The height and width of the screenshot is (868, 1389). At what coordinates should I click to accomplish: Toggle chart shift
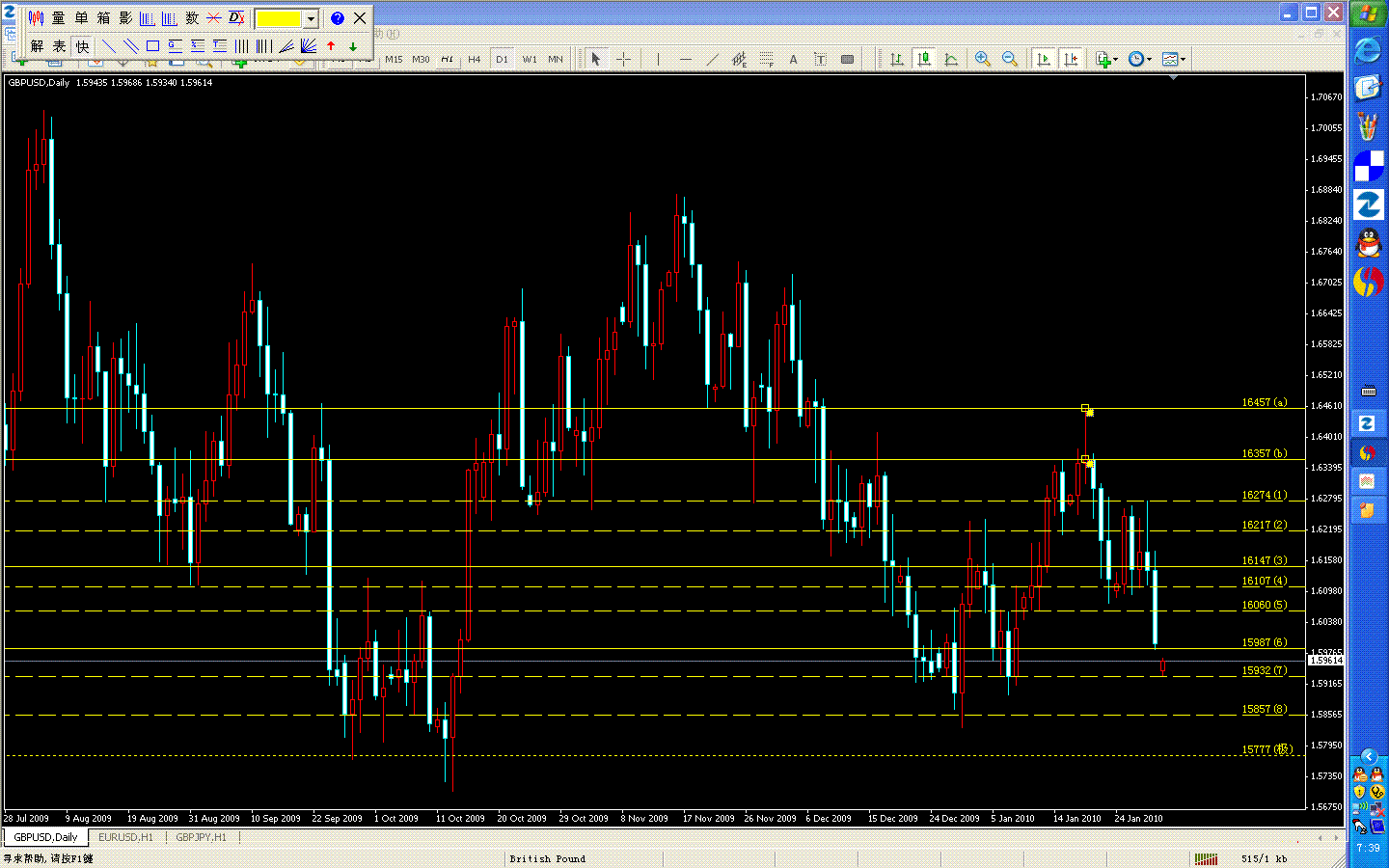(1071, 60)
